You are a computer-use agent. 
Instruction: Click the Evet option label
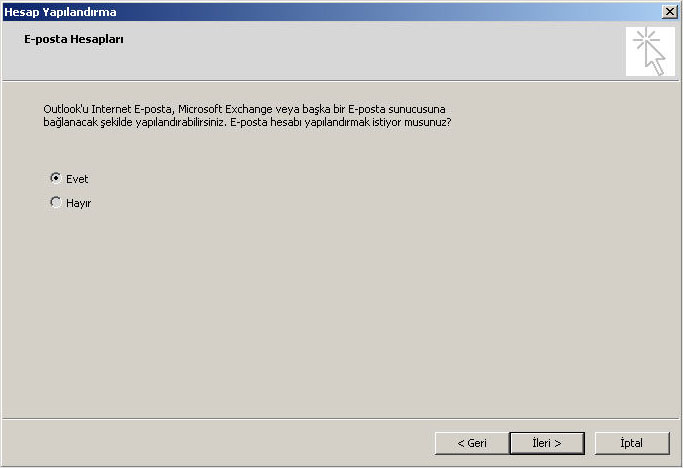[77, 179]
